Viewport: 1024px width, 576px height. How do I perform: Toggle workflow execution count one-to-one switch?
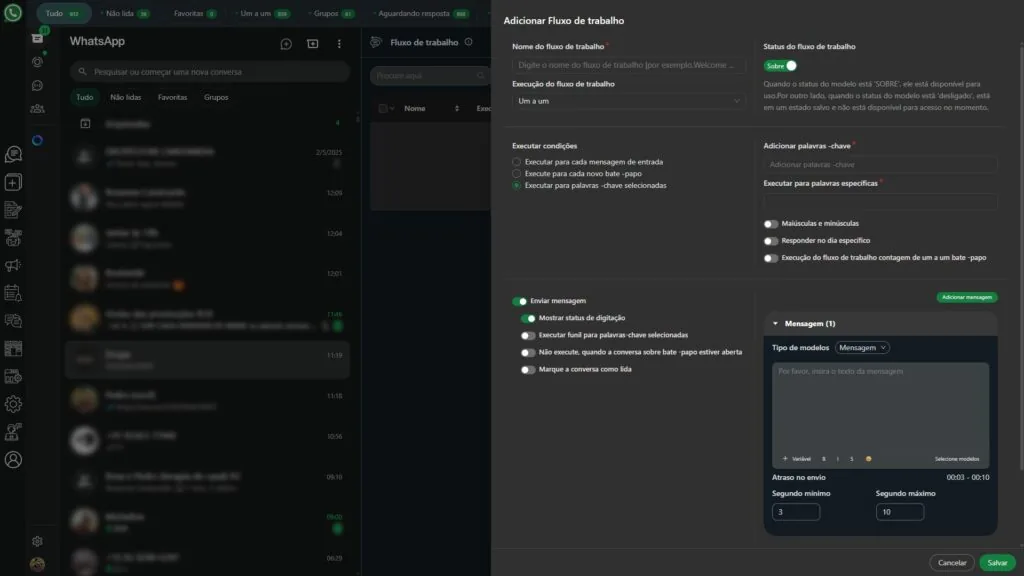[771, 258]
